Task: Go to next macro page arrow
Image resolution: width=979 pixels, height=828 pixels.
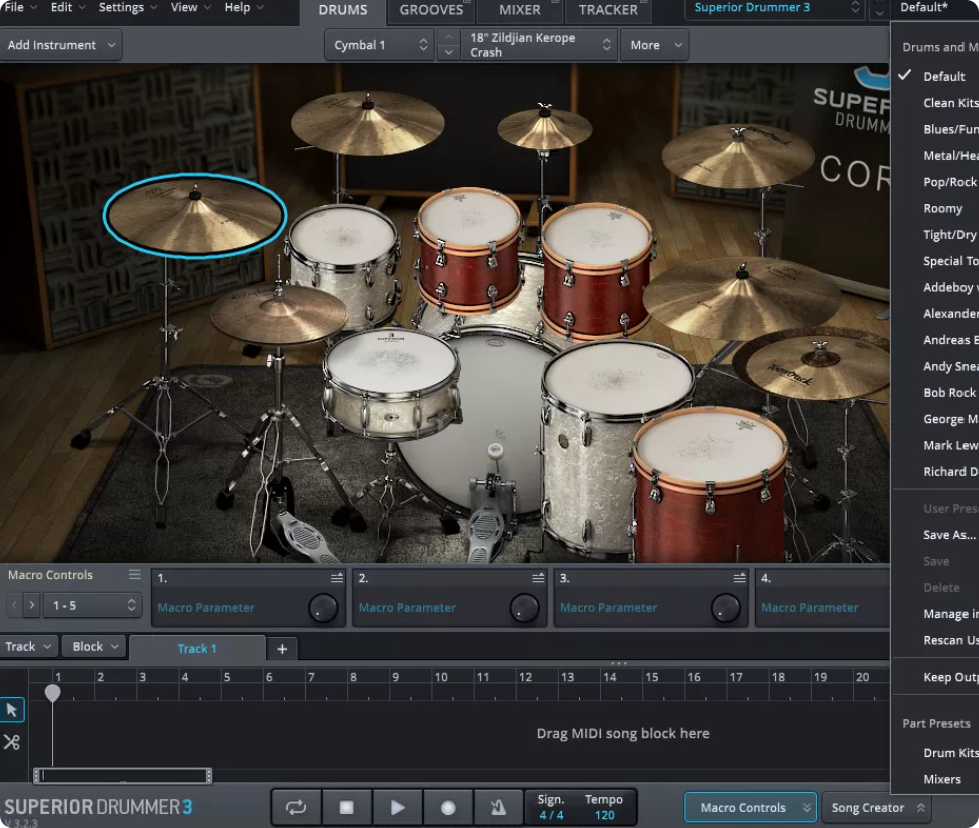Action: coord(32,605)
